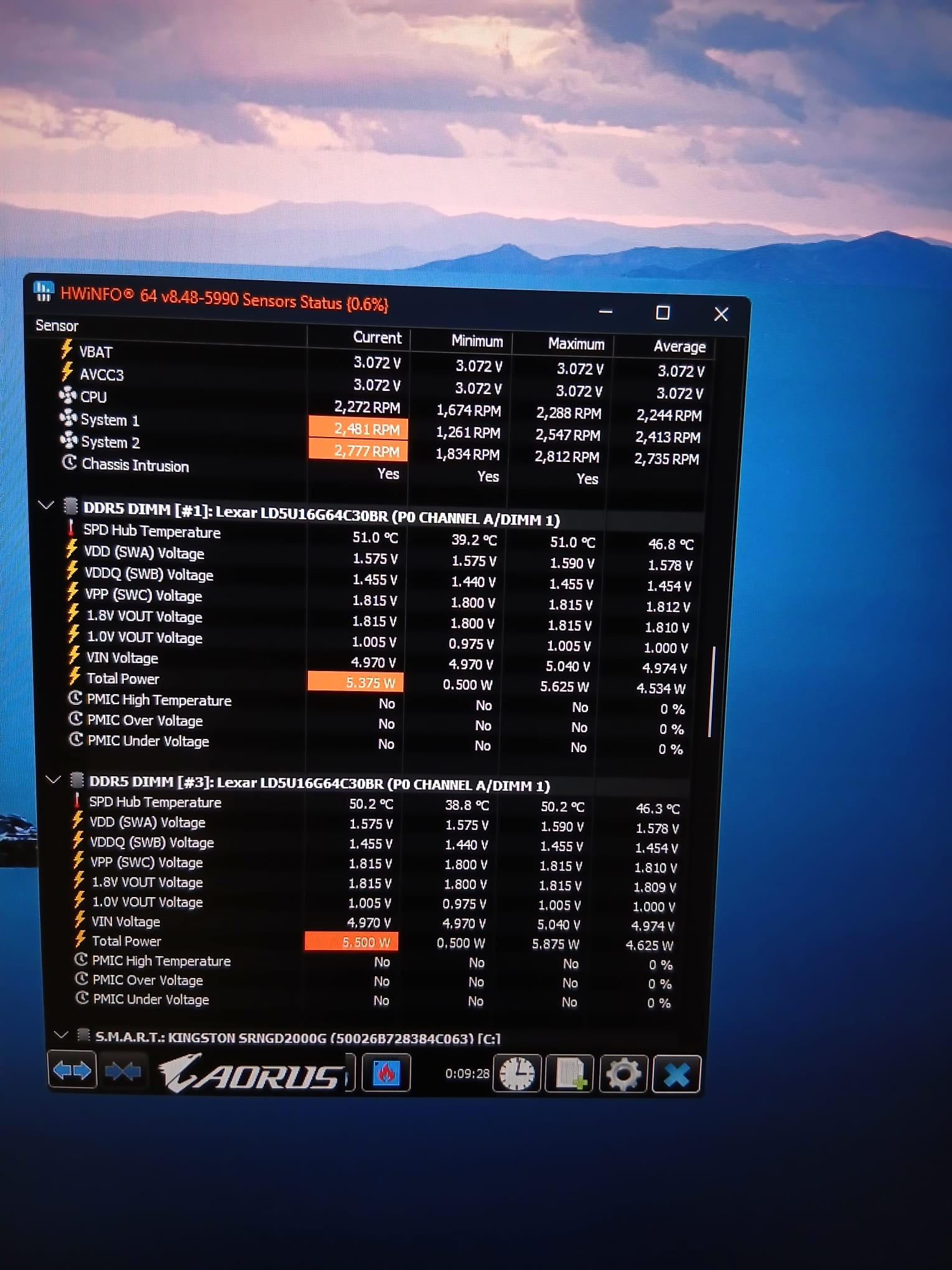
Task: Select the Chassis Intrusion row label
Action: [135, 465]
